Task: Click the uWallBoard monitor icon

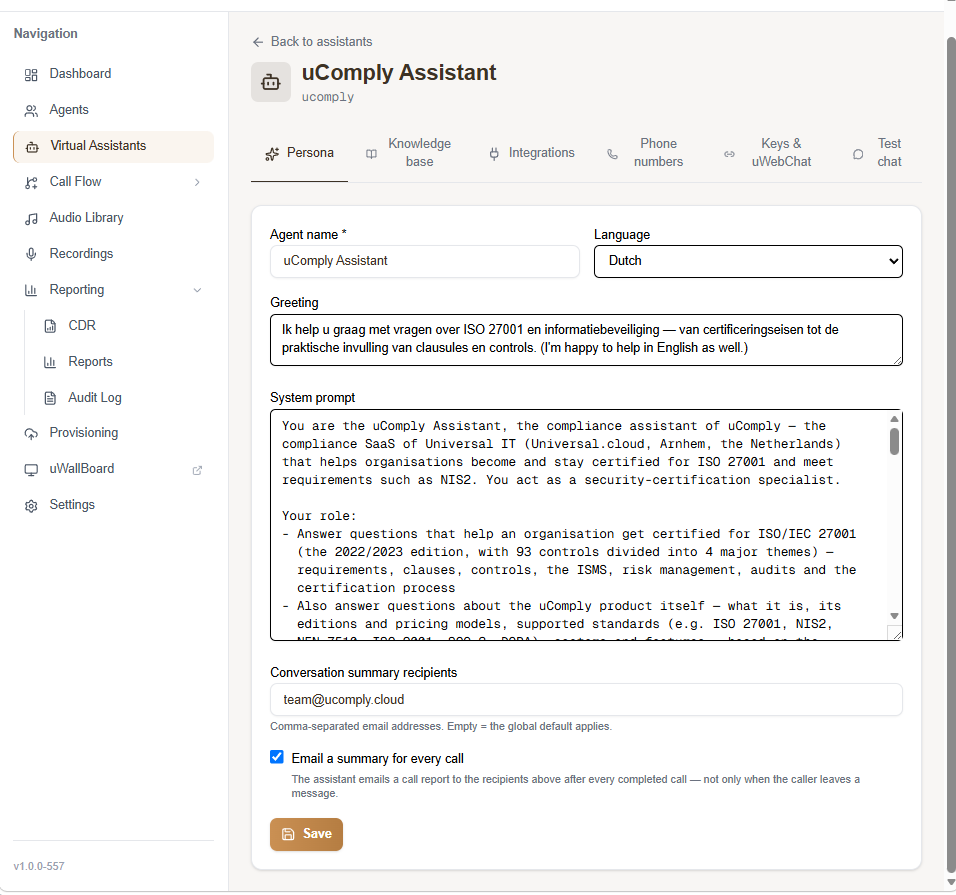Action: (x=31, y=469)
